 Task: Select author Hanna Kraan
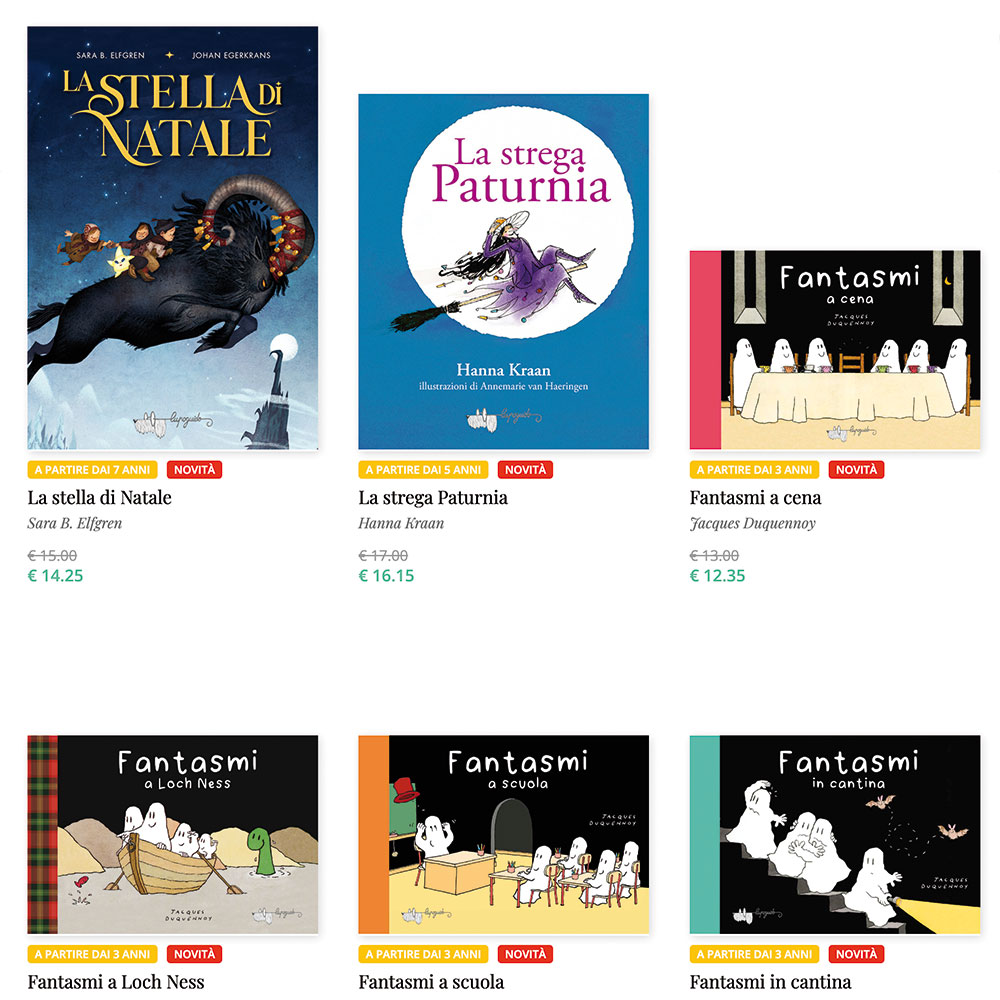pyautogui.click(x=401, y=524)
